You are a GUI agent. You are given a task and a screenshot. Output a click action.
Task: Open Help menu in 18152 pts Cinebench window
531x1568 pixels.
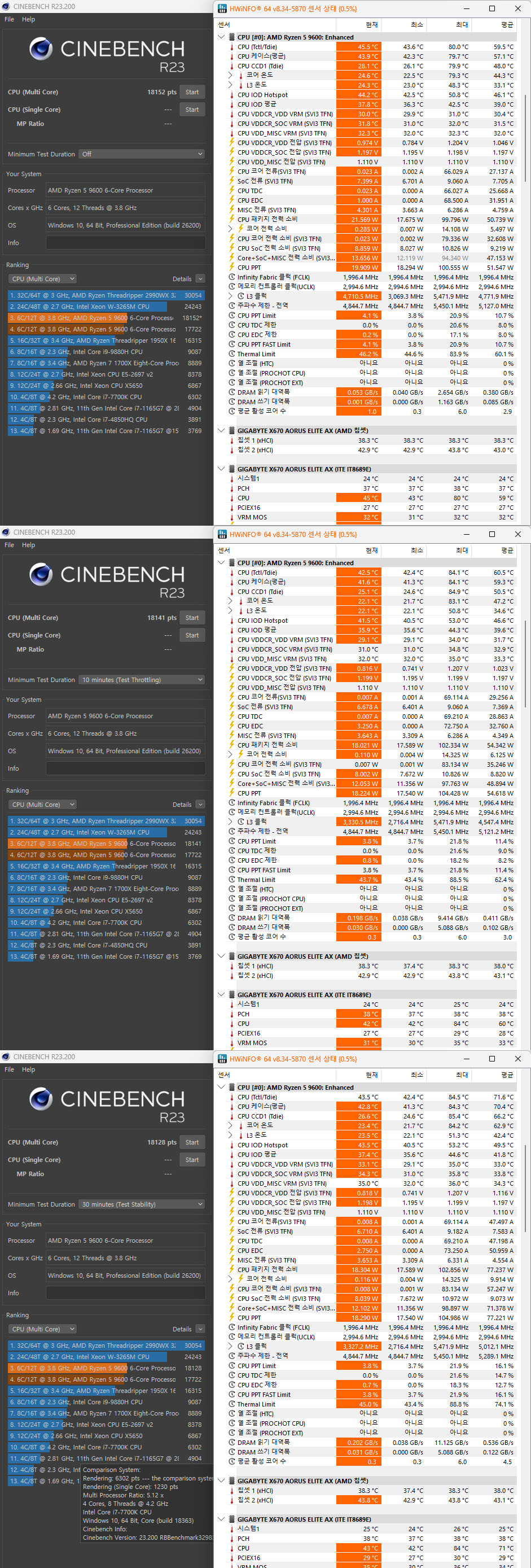[x=29, y=19]
